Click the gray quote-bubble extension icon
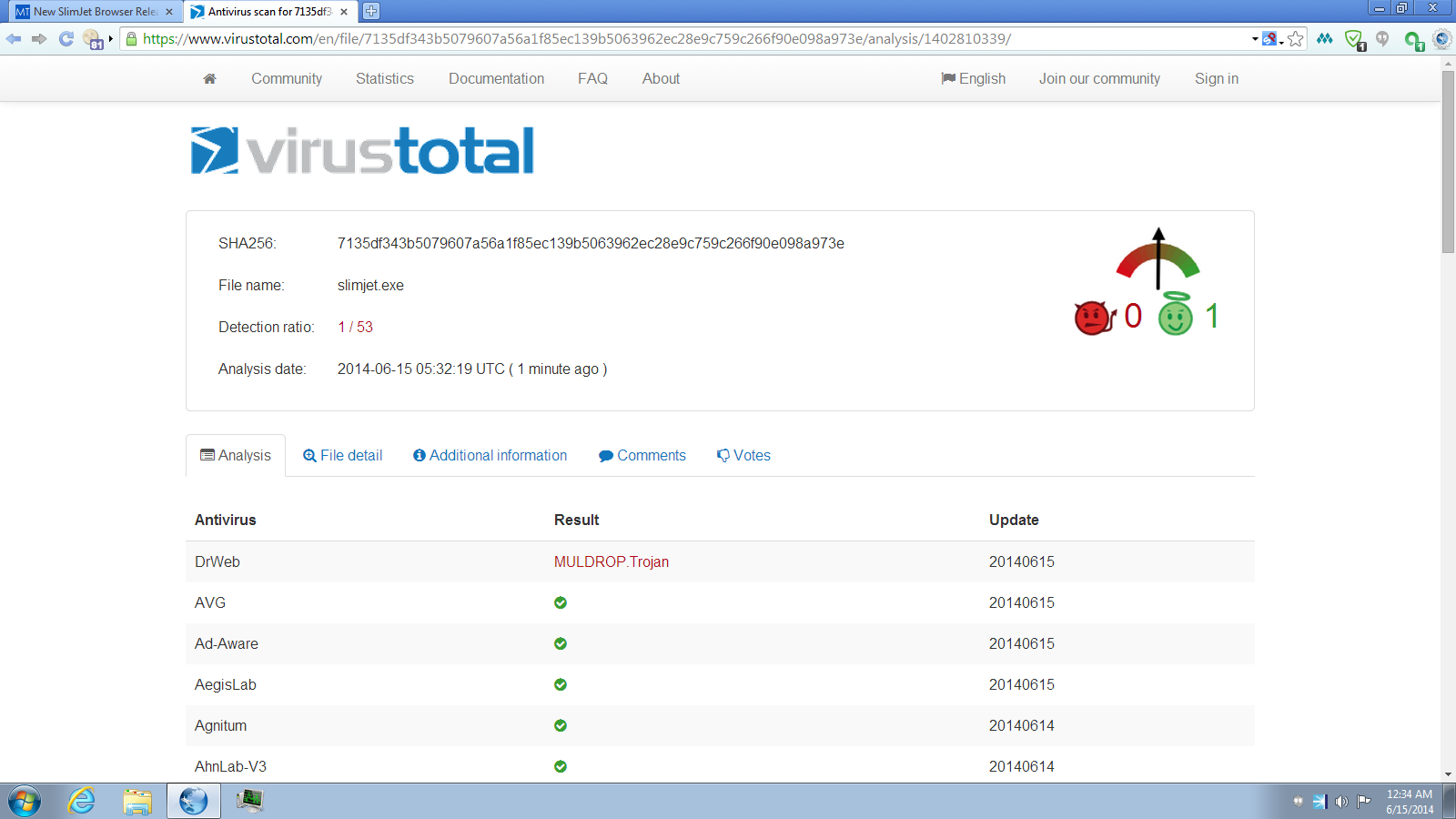1456x819 pixels. (1382, 39)
